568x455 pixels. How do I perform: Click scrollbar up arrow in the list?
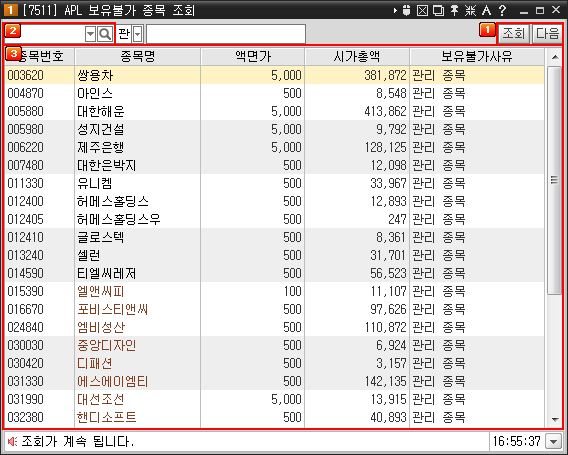555,57
